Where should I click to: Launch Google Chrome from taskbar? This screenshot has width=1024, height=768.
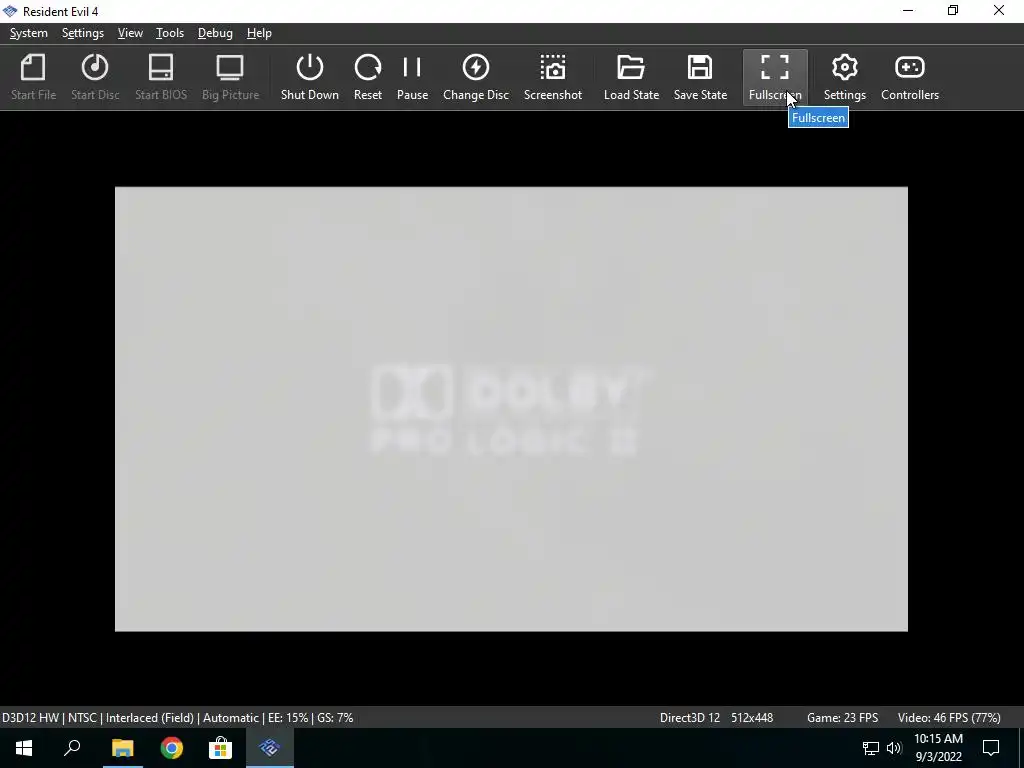point(172,748)
